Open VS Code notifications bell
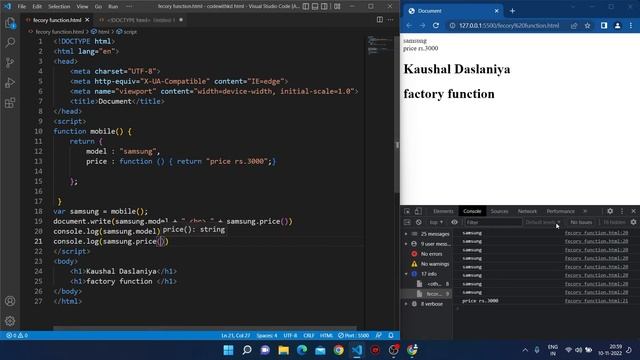The height and width of the screenshot is (360, 640). [x=391, y=336]
